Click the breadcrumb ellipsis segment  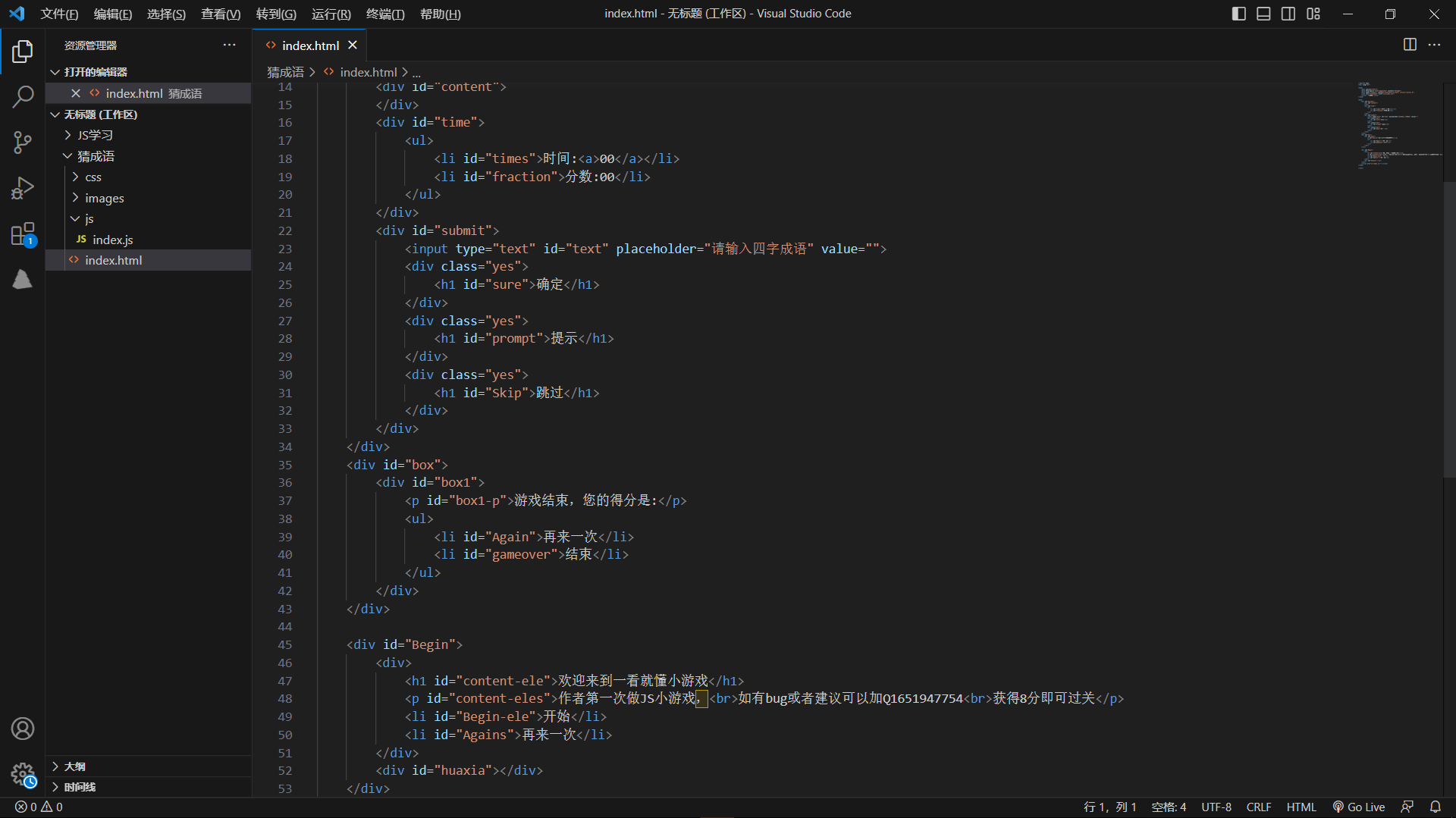pyautogui.click(x=416, y=72)
